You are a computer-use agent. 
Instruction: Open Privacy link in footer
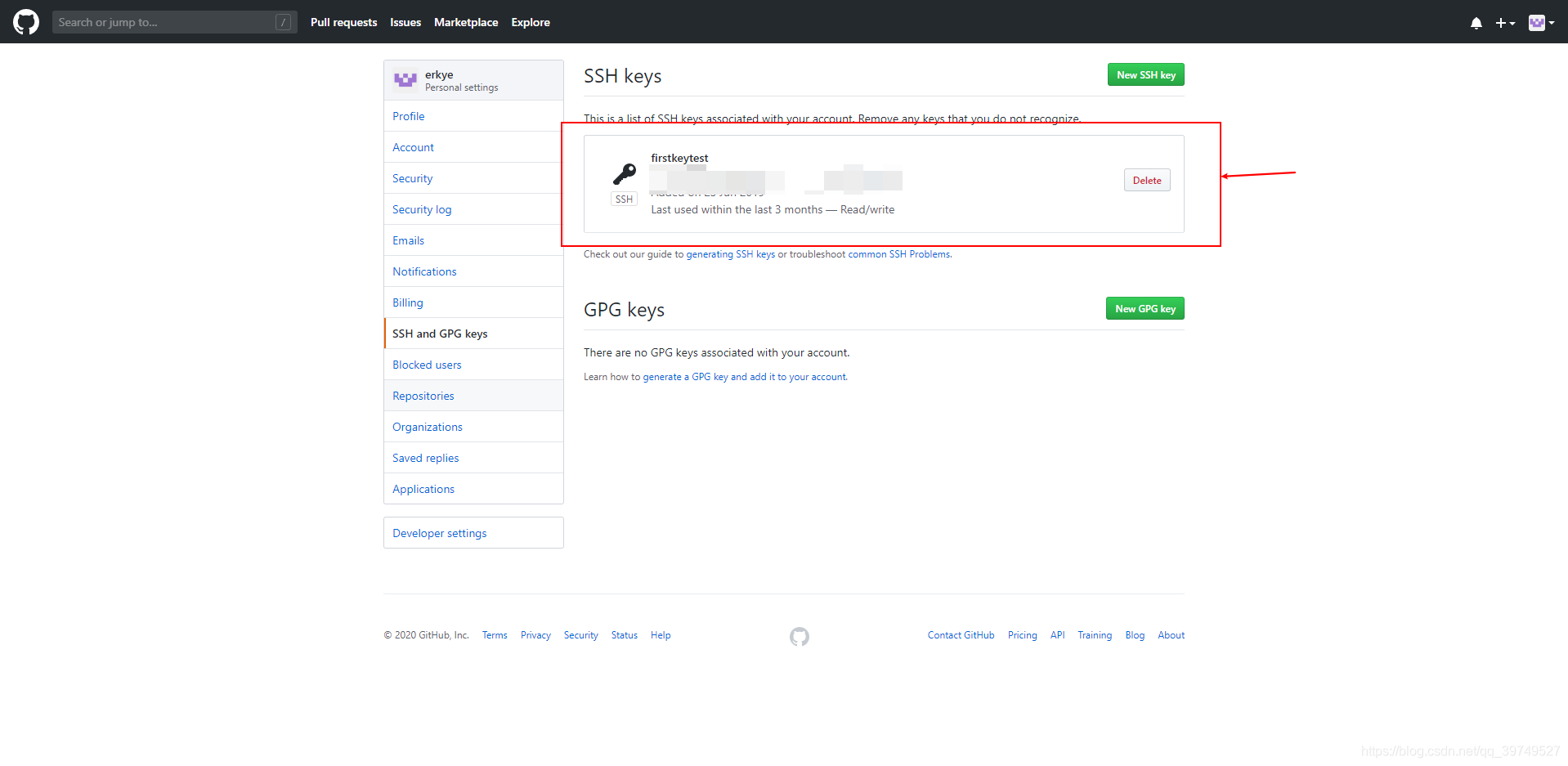click(x=535, y=635)
